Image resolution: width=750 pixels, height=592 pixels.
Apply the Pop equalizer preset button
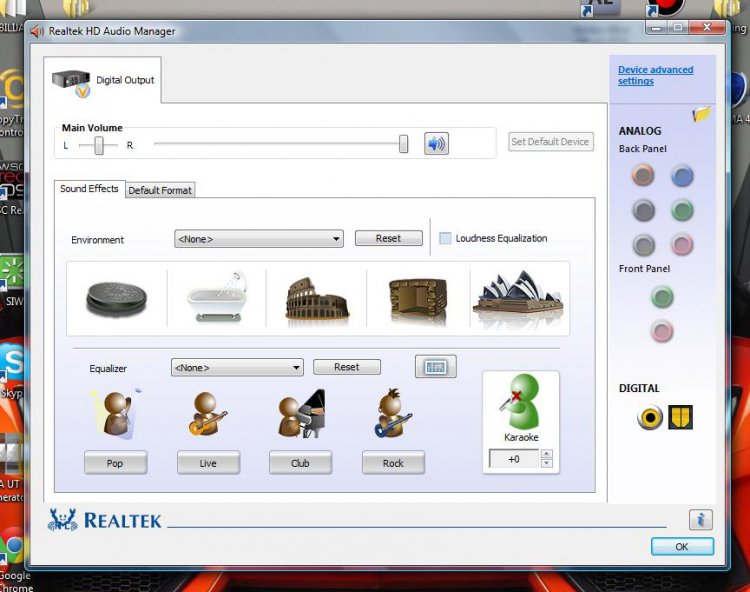coord(115,463)
